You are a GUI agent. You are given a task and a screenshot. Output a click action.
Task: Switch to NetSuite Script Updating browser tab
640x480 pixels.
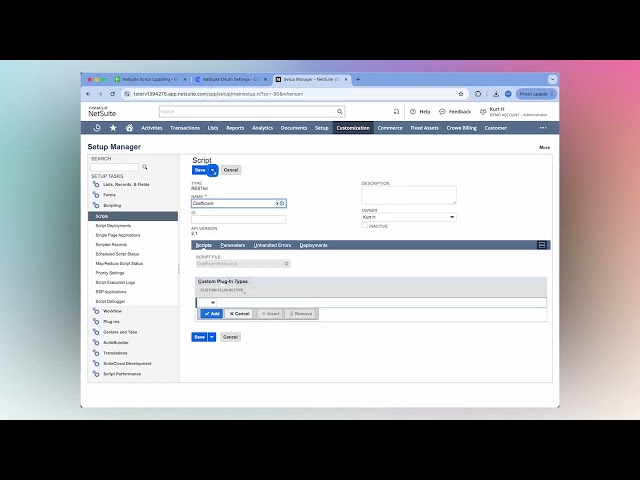(151, 80)
